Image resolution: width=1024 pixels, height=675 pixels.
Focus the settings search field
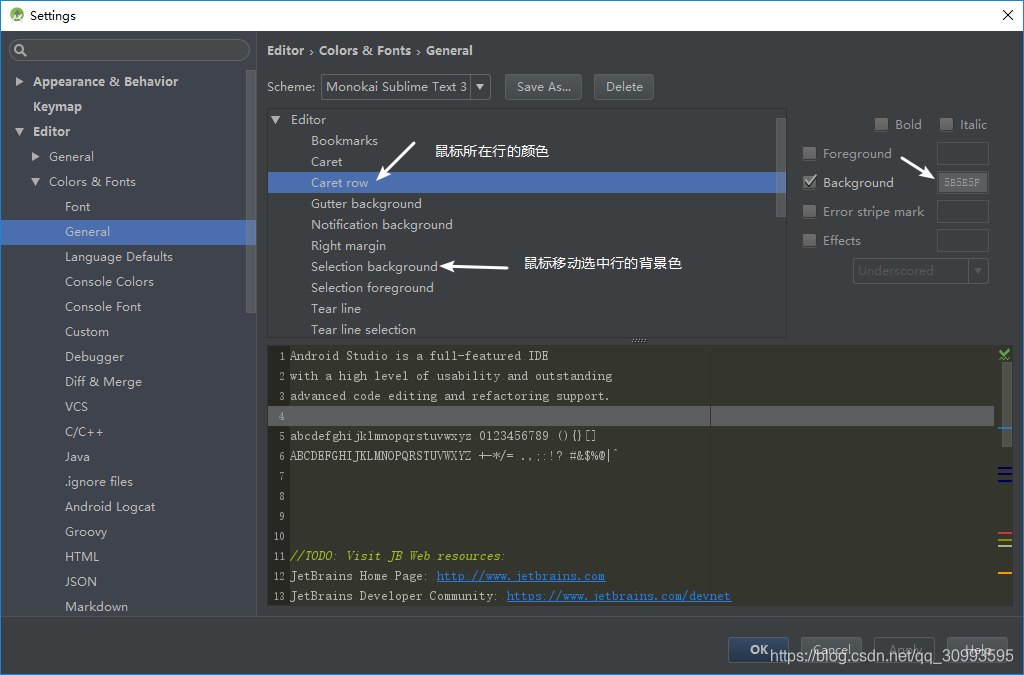(x=129, y=50)
